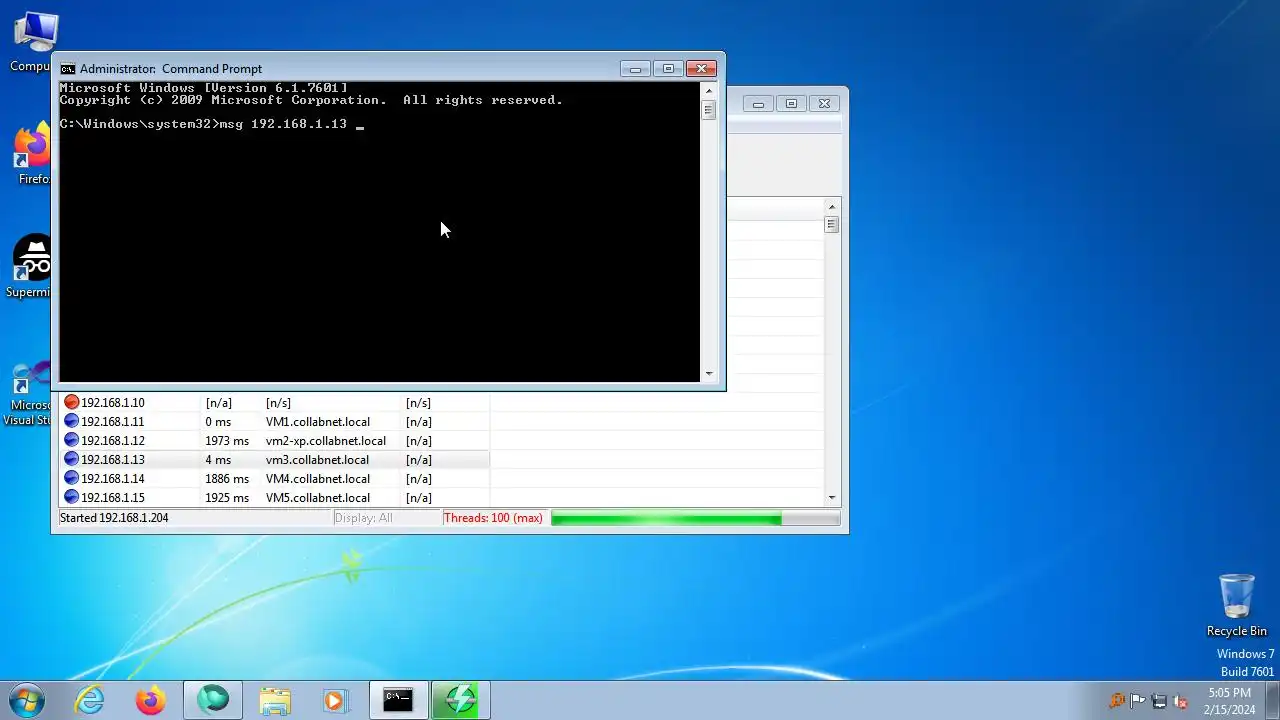Open Command Prompt title bar system icon
This screenshot has width=1280, height=720.
67,69
